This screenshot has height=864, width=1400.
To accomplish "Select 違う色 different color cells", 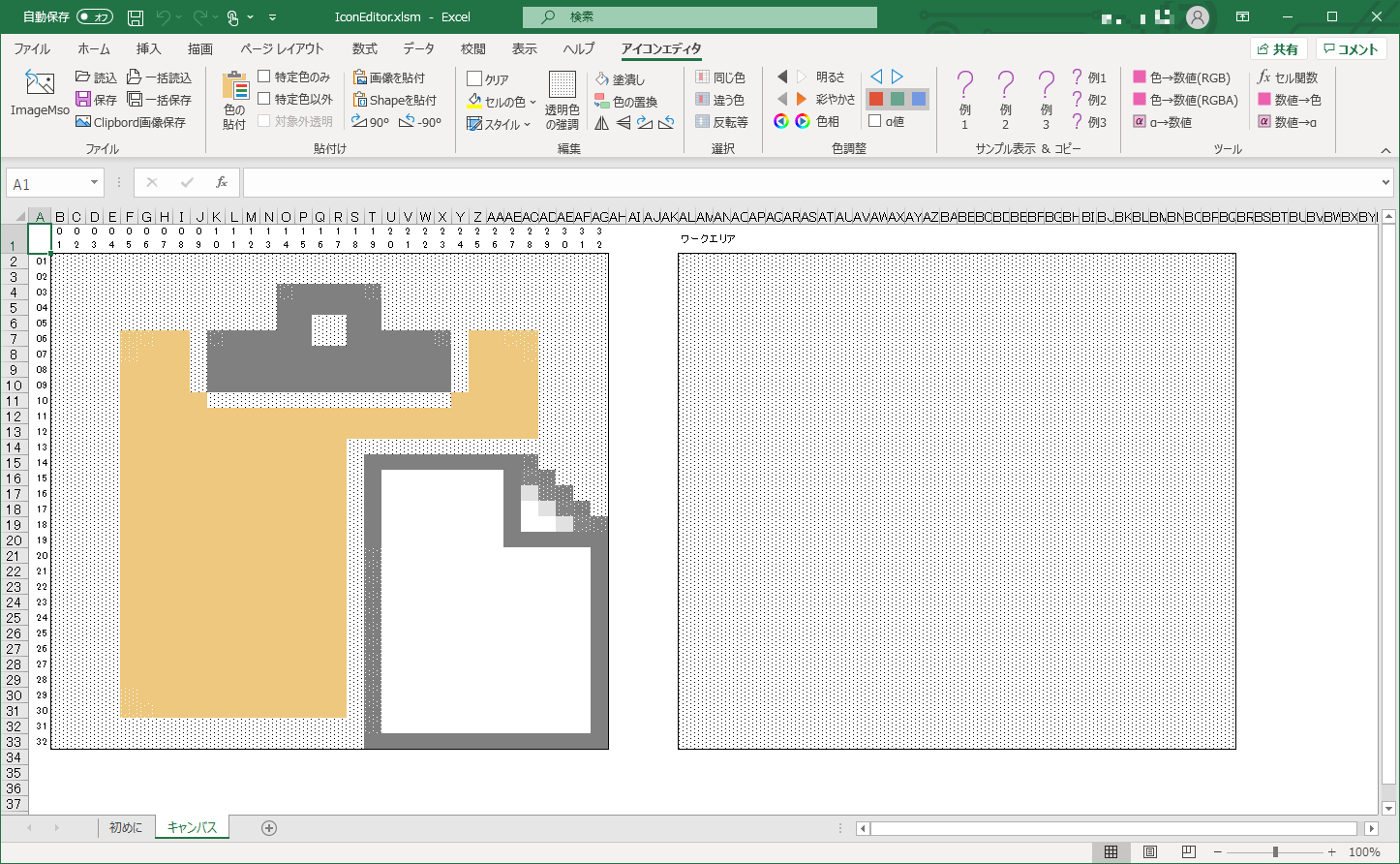I will (x=720, y=100).
